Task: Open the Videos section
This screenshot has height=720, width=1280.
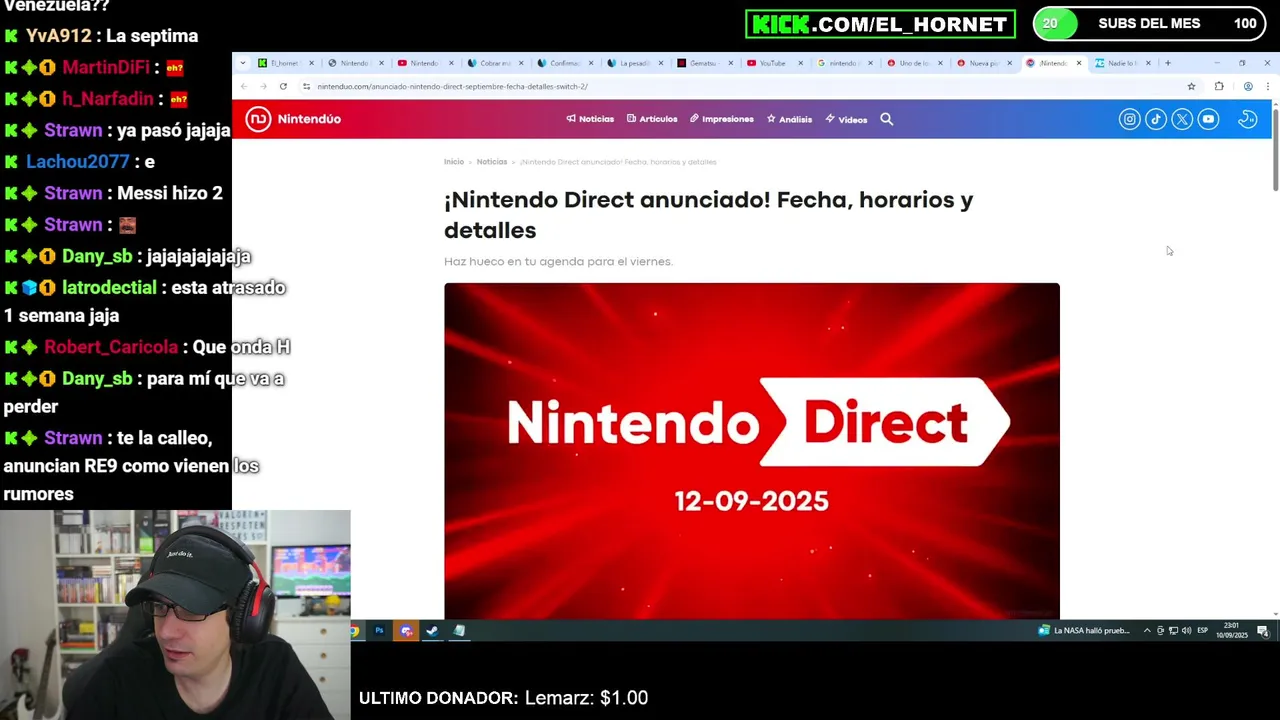Action: pyautogui.click(x=846, y=119)
